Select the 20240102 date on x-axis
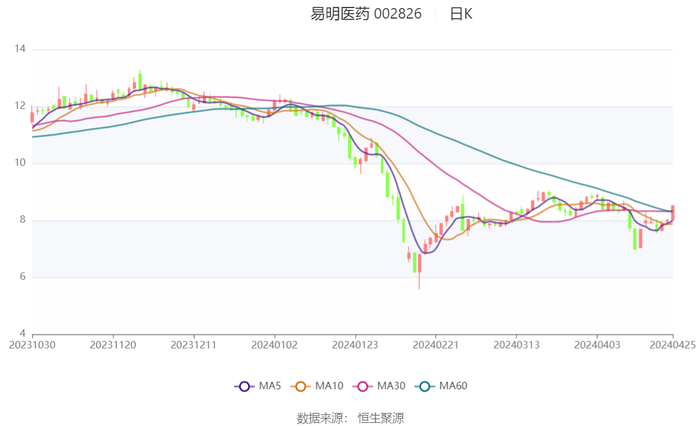 (x=274, y=343)
